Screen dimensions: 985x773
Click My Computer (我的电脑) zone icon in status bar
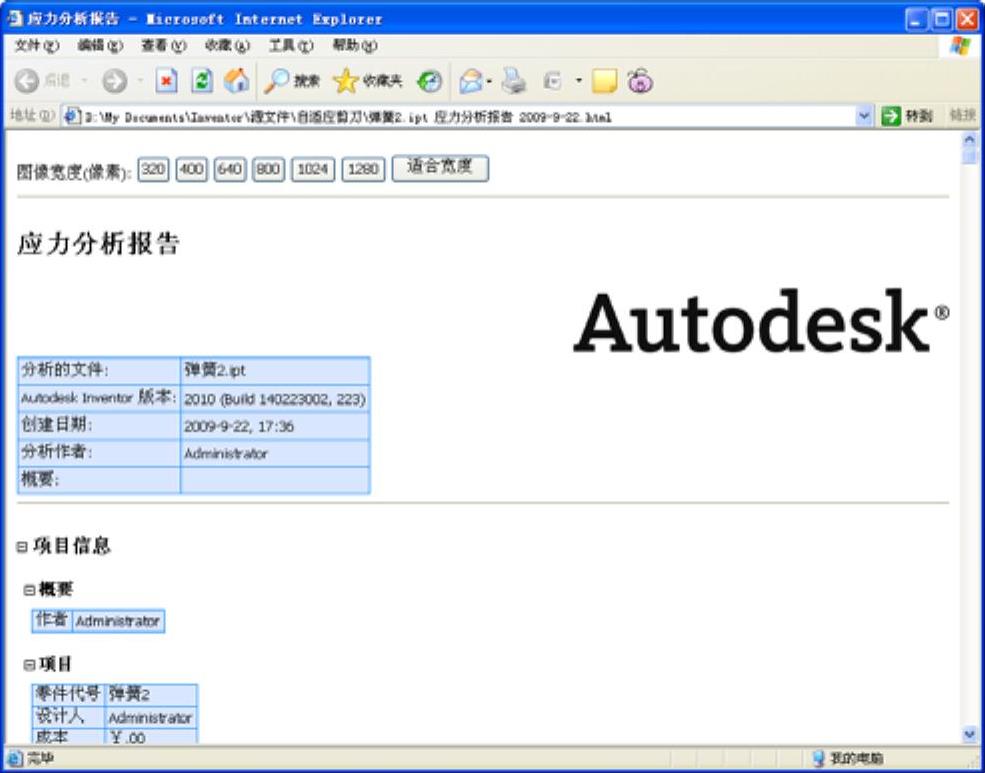[x=819, y=758]
